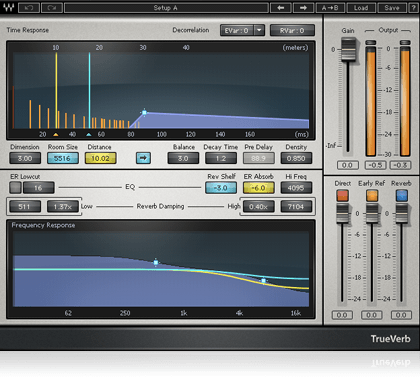Open the EVar decorrelation dropdown arrow
The width and height of the screenshot is (420, 381).
click(259, 30)
